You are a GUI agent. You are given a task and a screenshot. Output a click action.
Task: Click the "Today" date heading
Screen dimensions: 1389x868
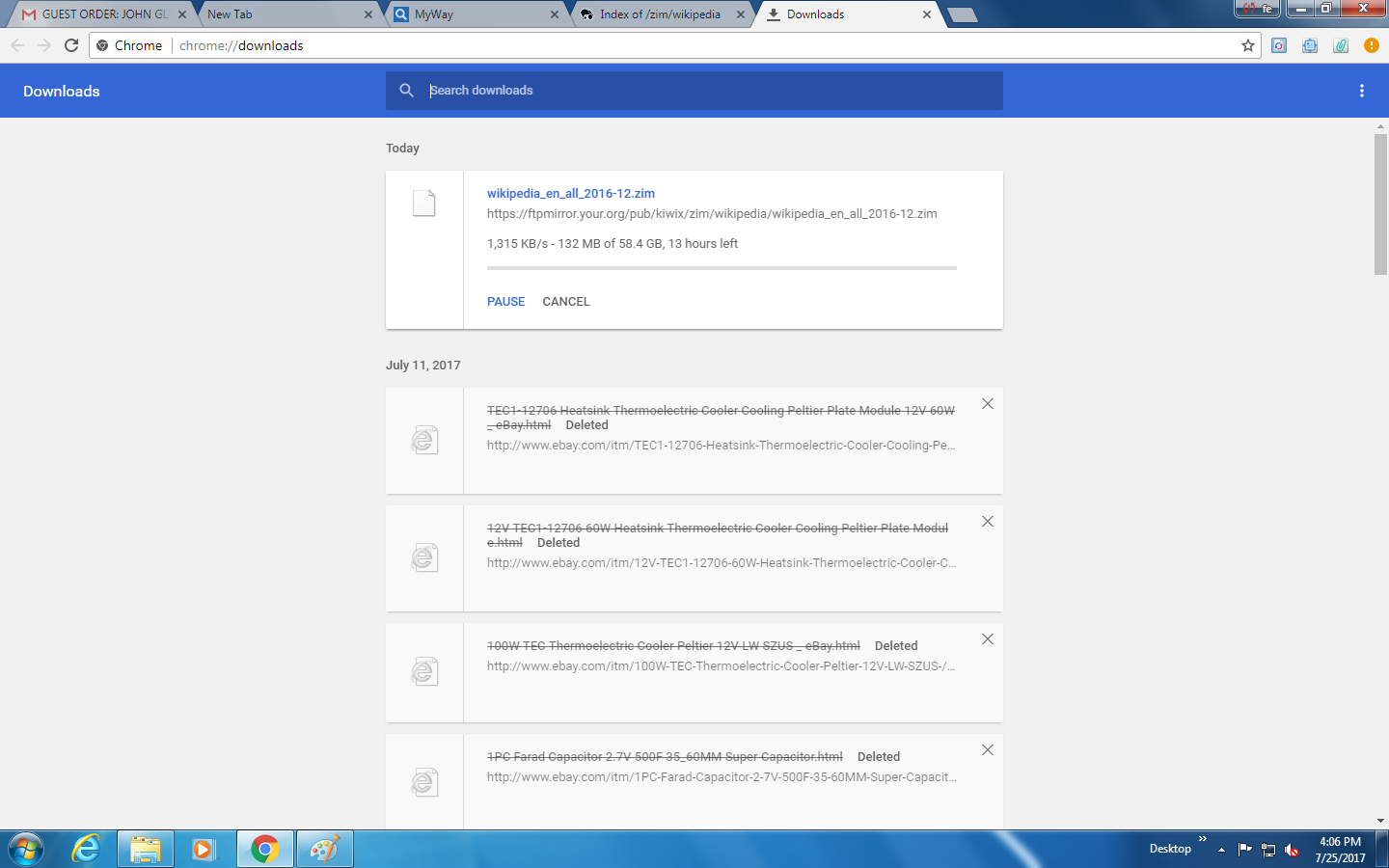(x=402, y=149)
